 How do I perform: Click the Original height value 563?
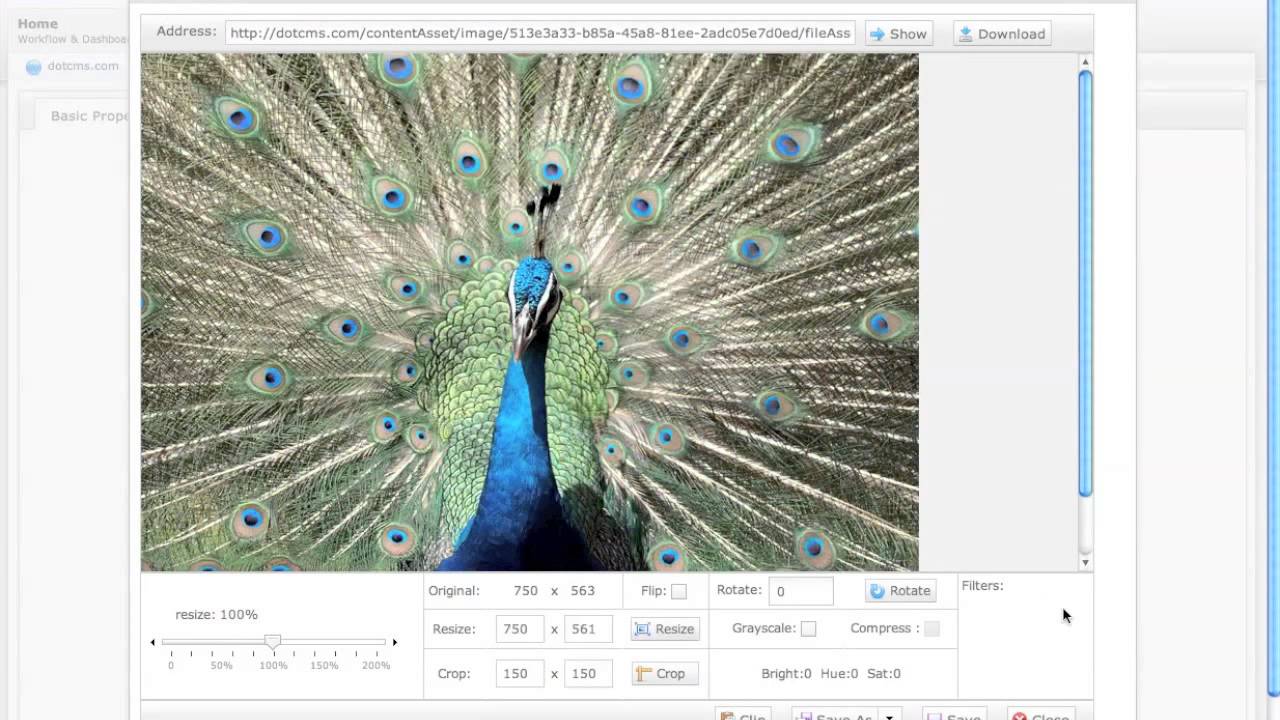click(583, 591)
